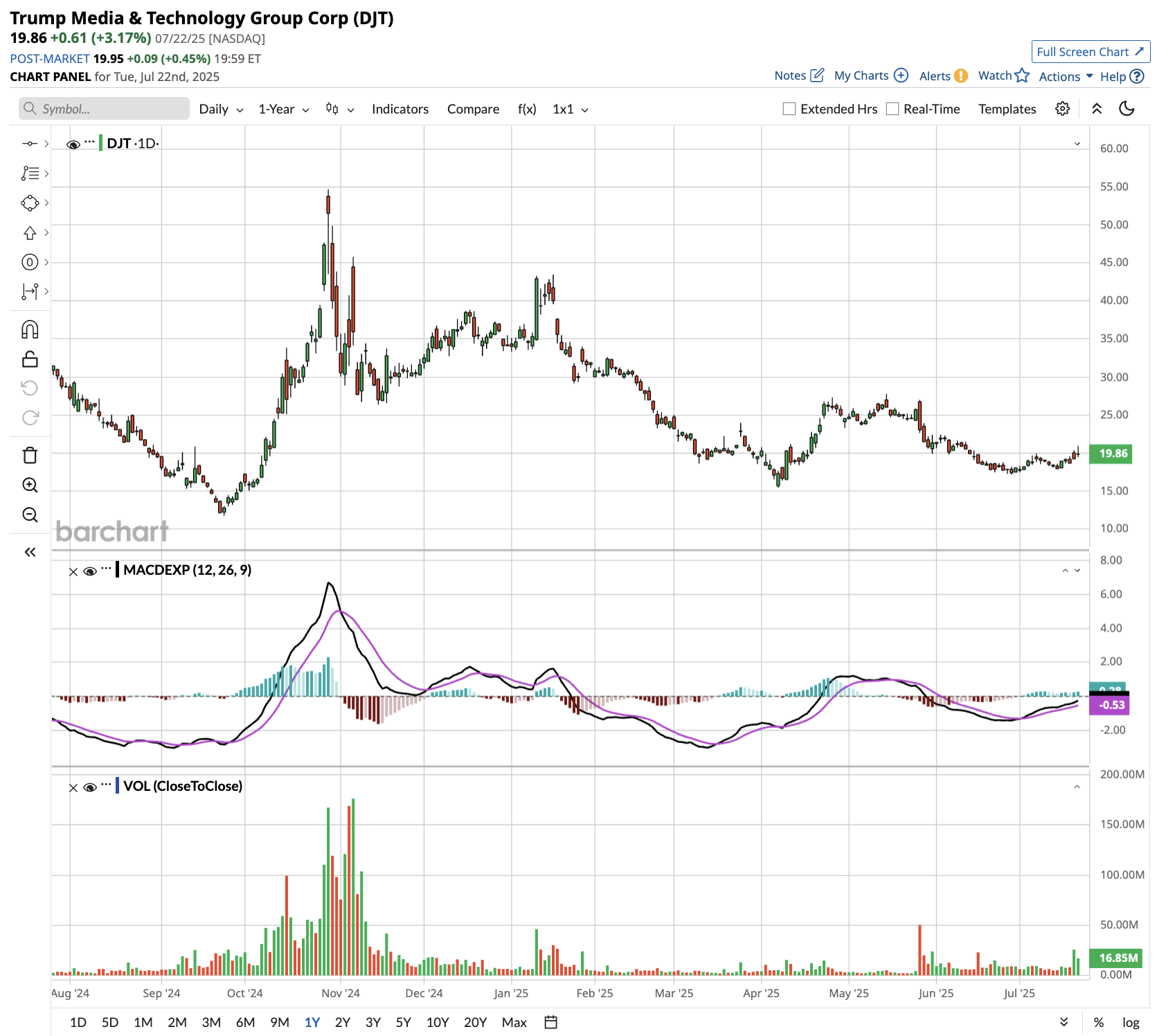Add DJT to Watch list star
Image resolution: width=1166 pixels, height=1036 pixels.
tap(1022, 75)
